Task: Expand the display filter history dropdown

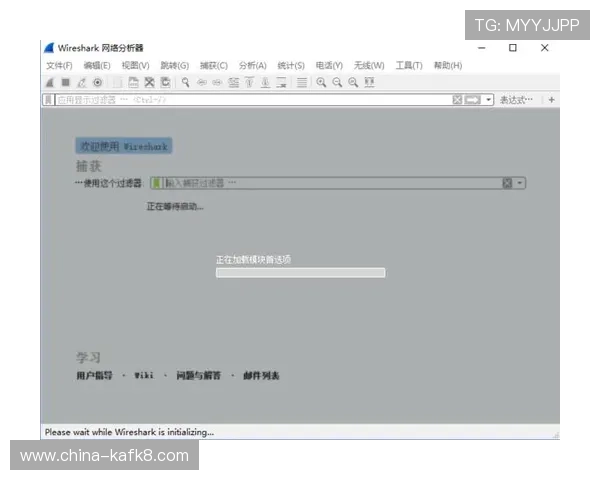Action: tap(489, 100)
